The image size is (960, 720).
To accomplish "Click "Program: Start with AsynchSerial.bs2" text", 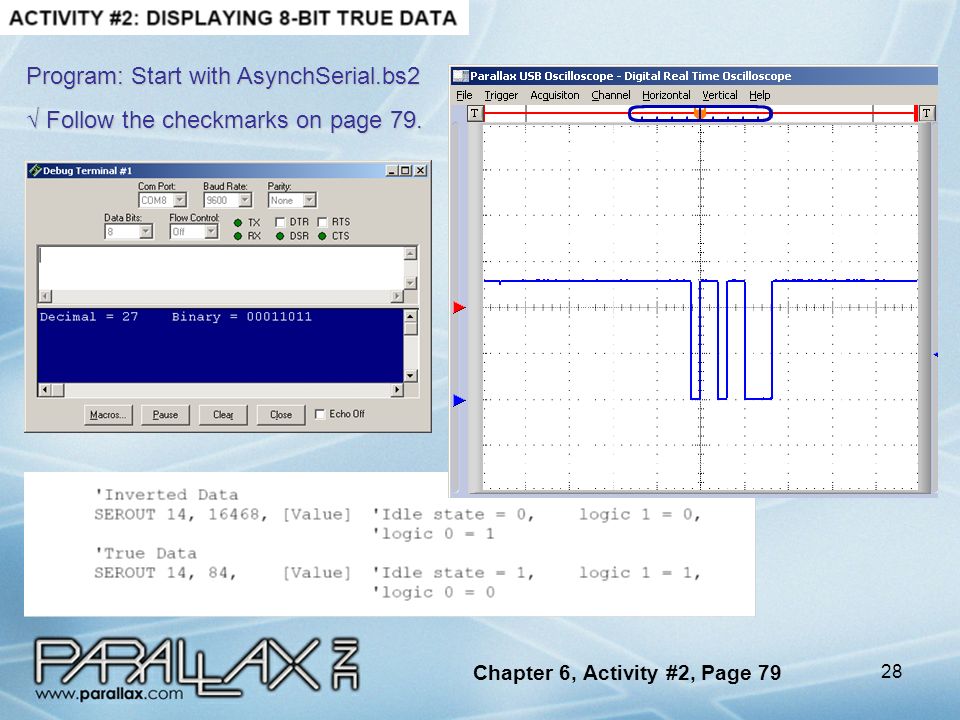I will [223, 77].
